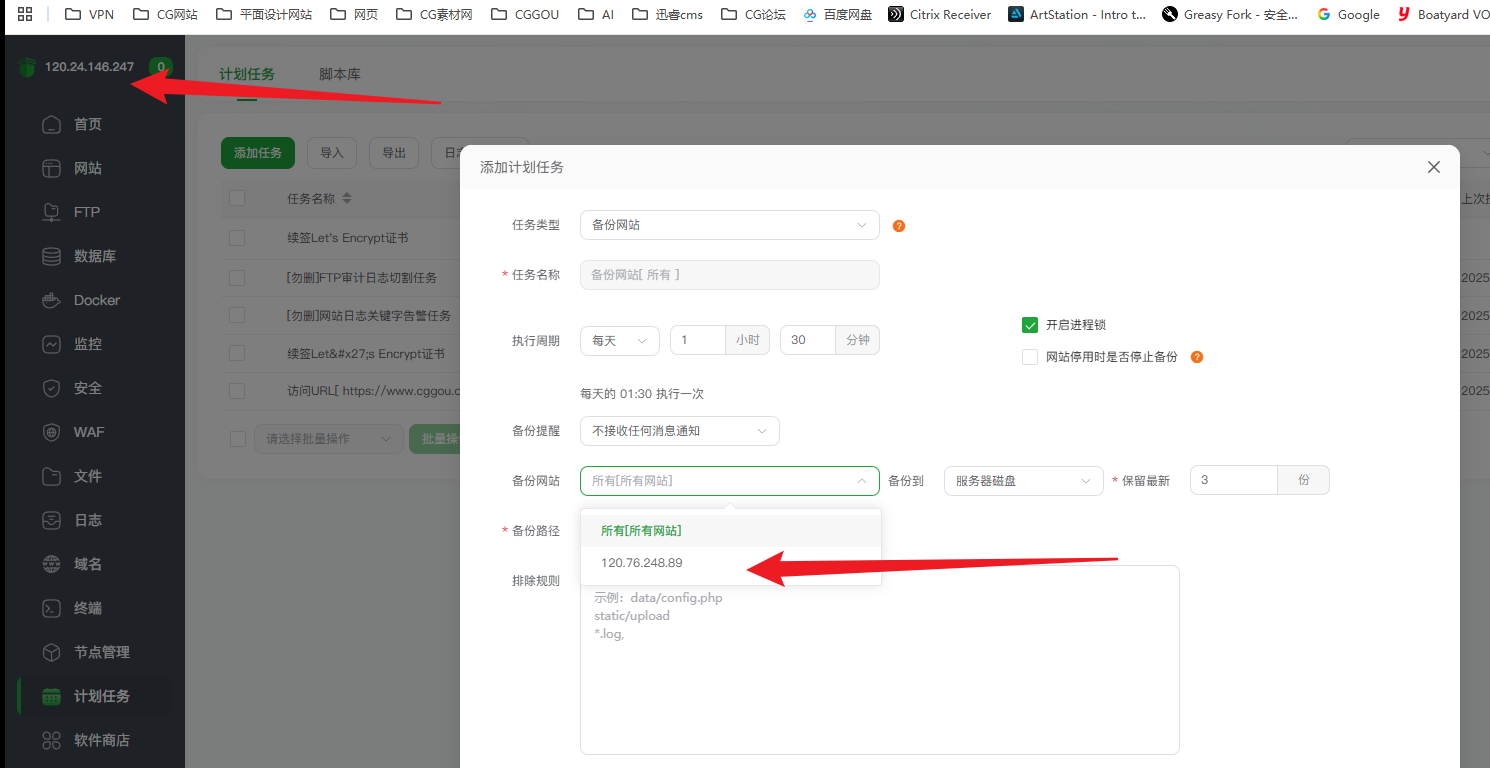
Task: Disable the 开启进程锁 checkbox
Action: (1030, 324)
